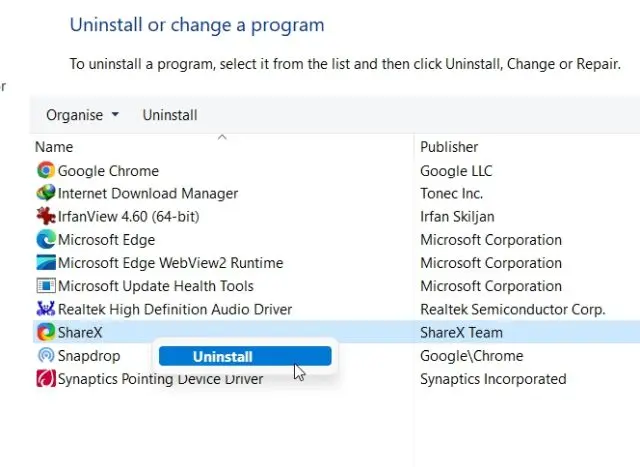Click the sort arrow above the Name column

click(222, 138)
